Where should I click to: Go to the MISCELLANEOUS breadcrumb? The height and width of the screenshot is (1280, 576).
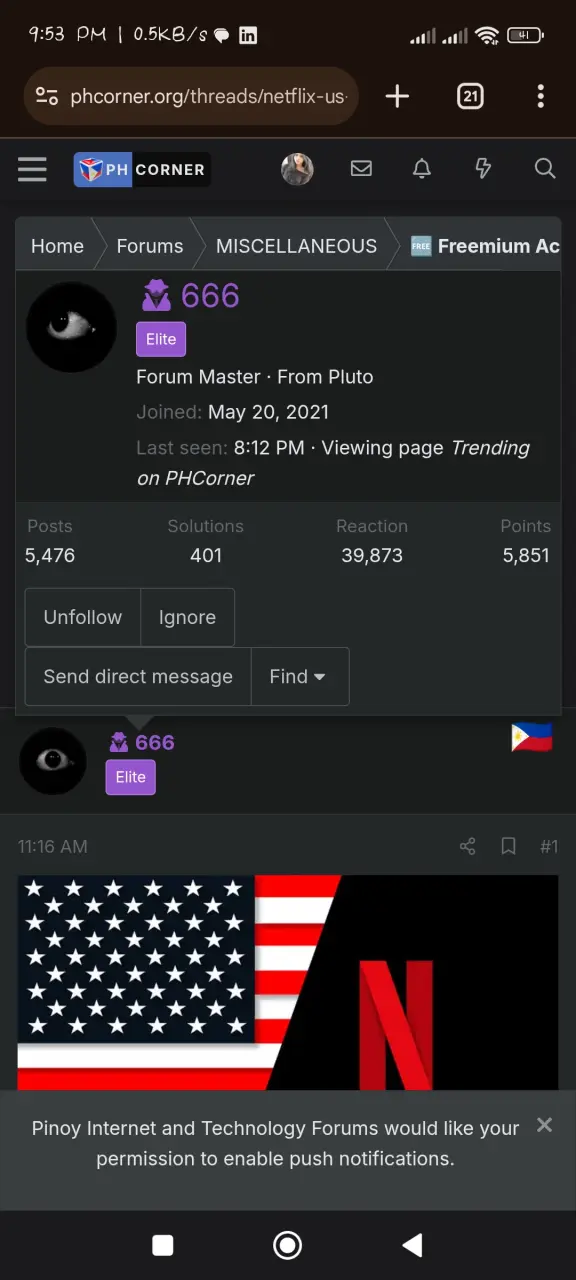point(296,246)
